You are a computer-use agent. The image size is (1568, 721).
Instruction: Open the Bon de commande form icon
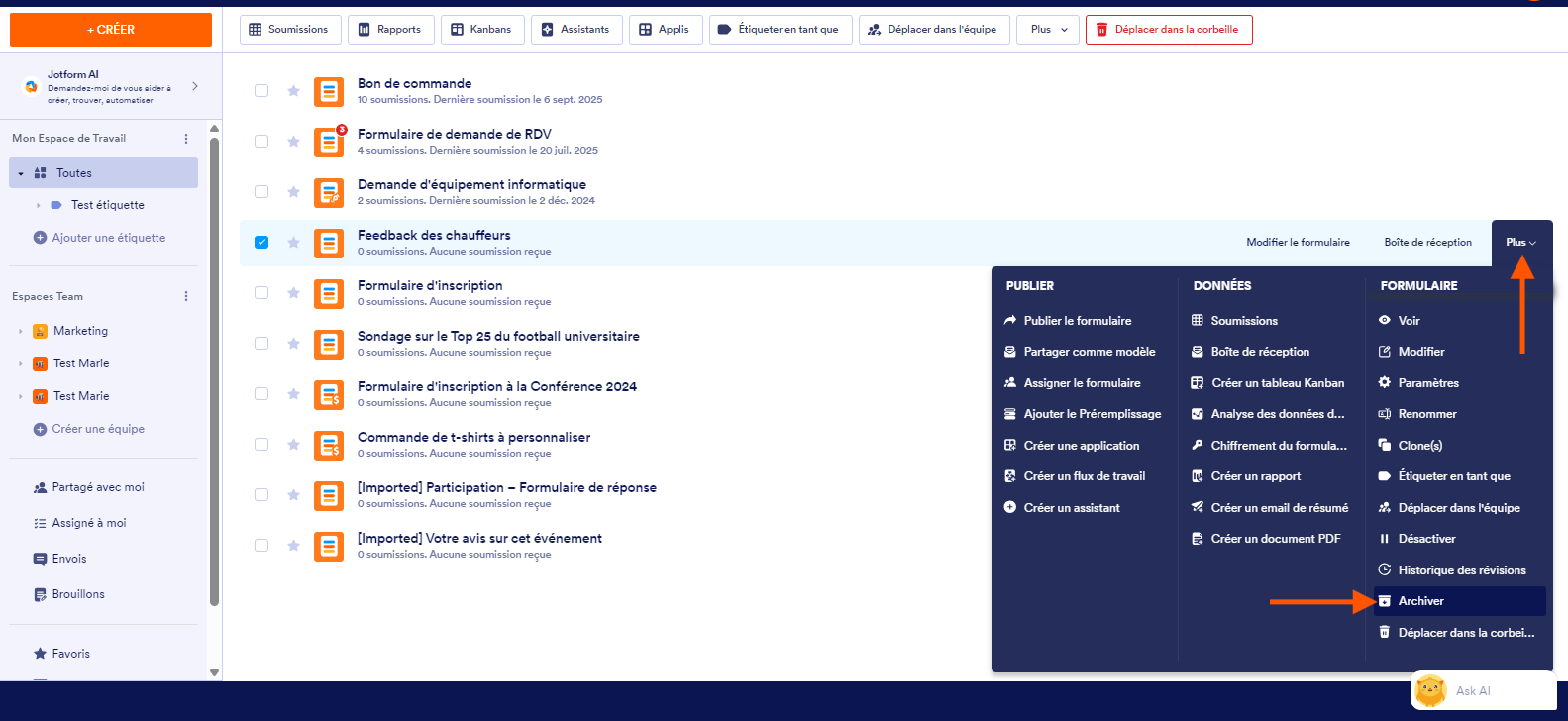point(329,91)
